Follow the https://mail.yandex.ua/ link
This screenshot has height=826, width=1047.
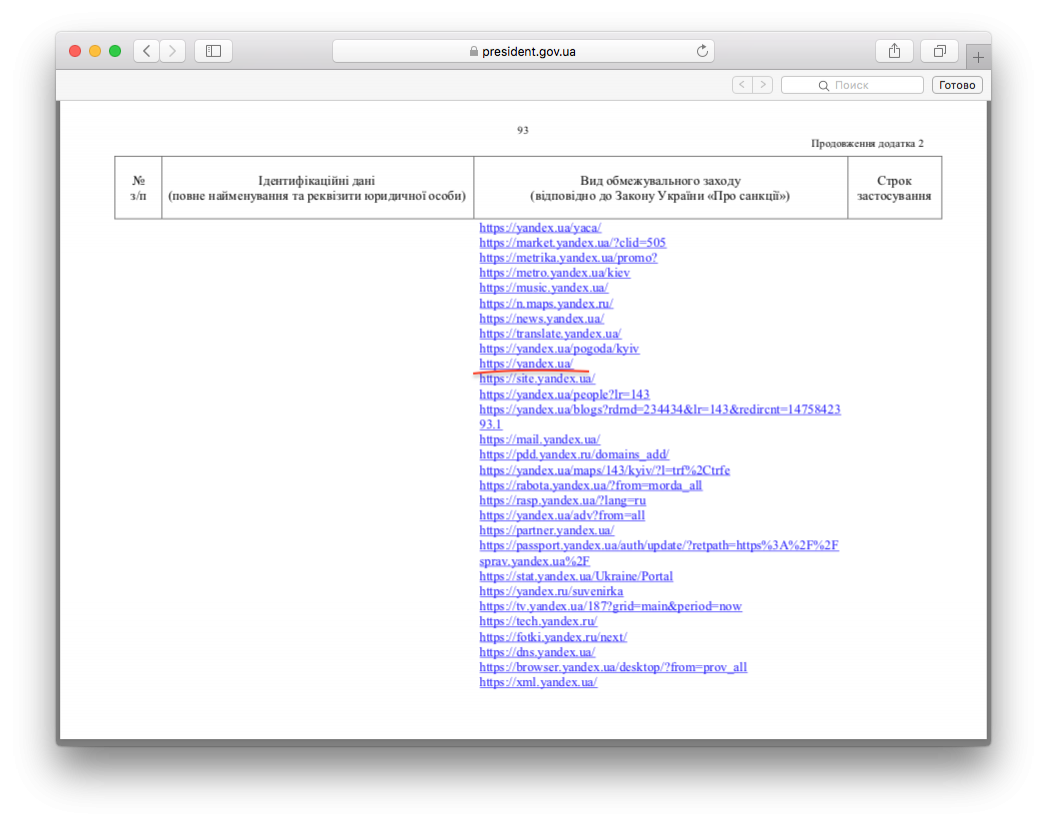click(x=540, y=439)
